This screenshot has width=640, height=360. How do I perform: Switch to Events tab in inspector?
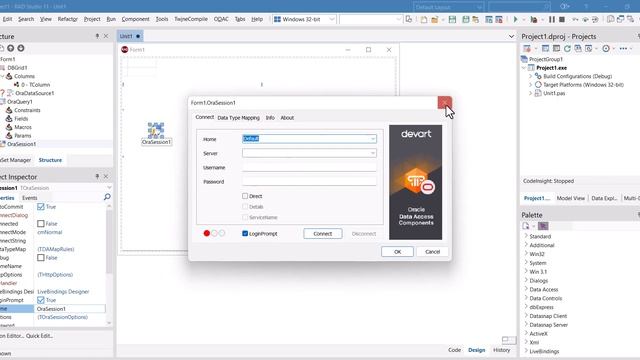pos(29,198)
